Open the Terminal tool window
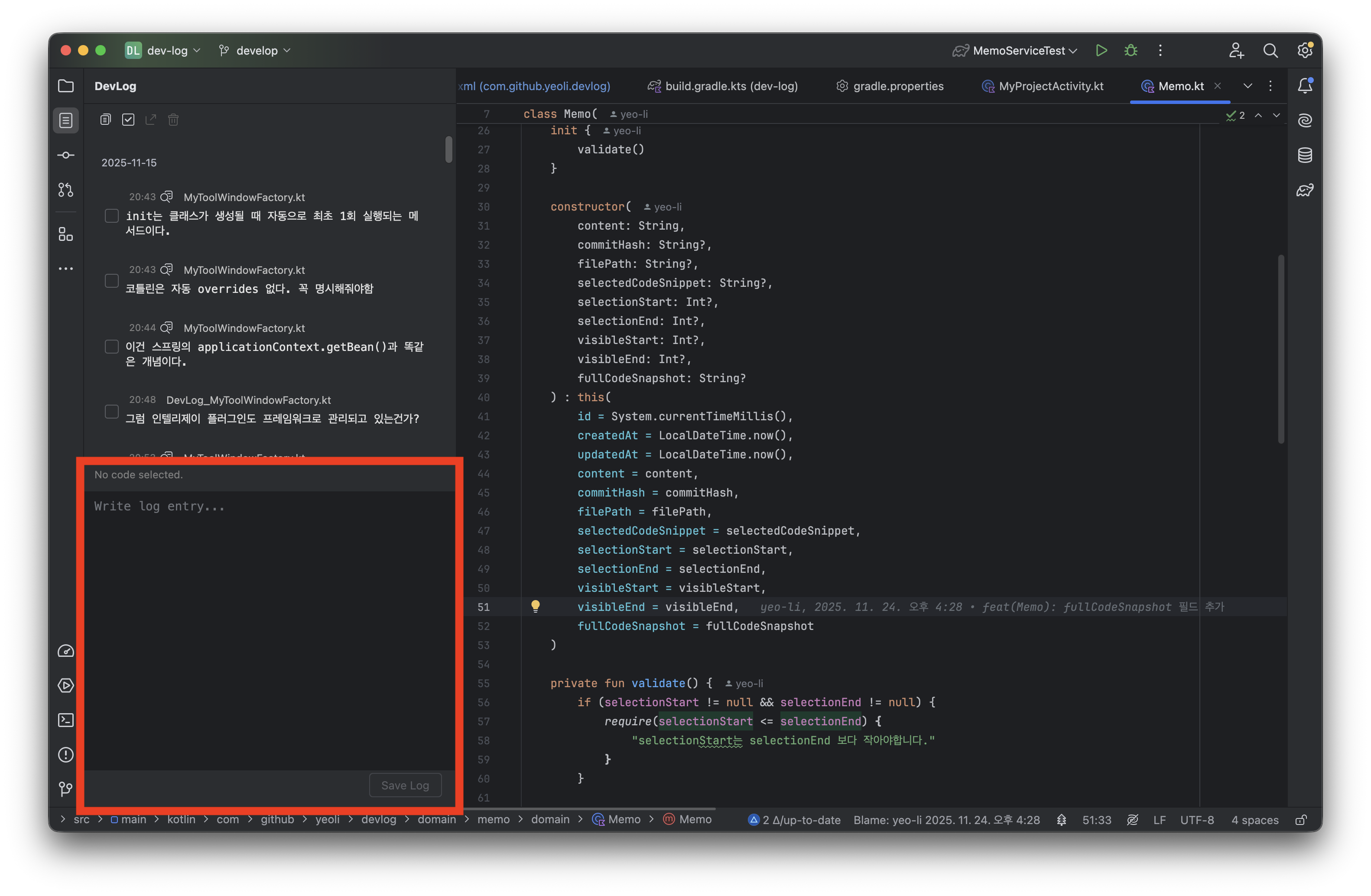Image resolution: width=1371 pixels, height=896 pixels. 66,720
